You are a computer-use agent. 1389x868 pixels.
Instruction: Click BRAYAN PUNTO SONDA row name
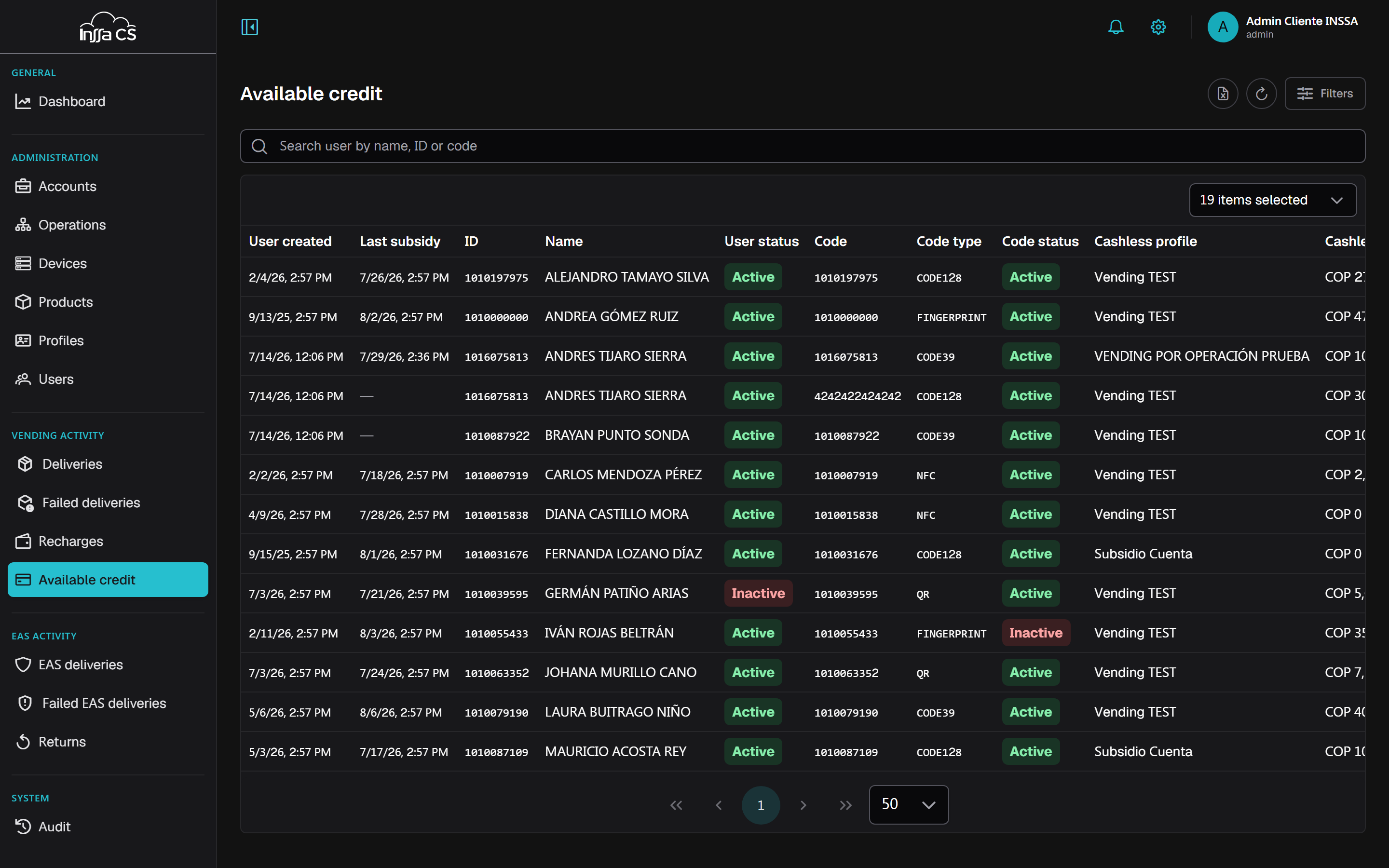coord(616,435)
